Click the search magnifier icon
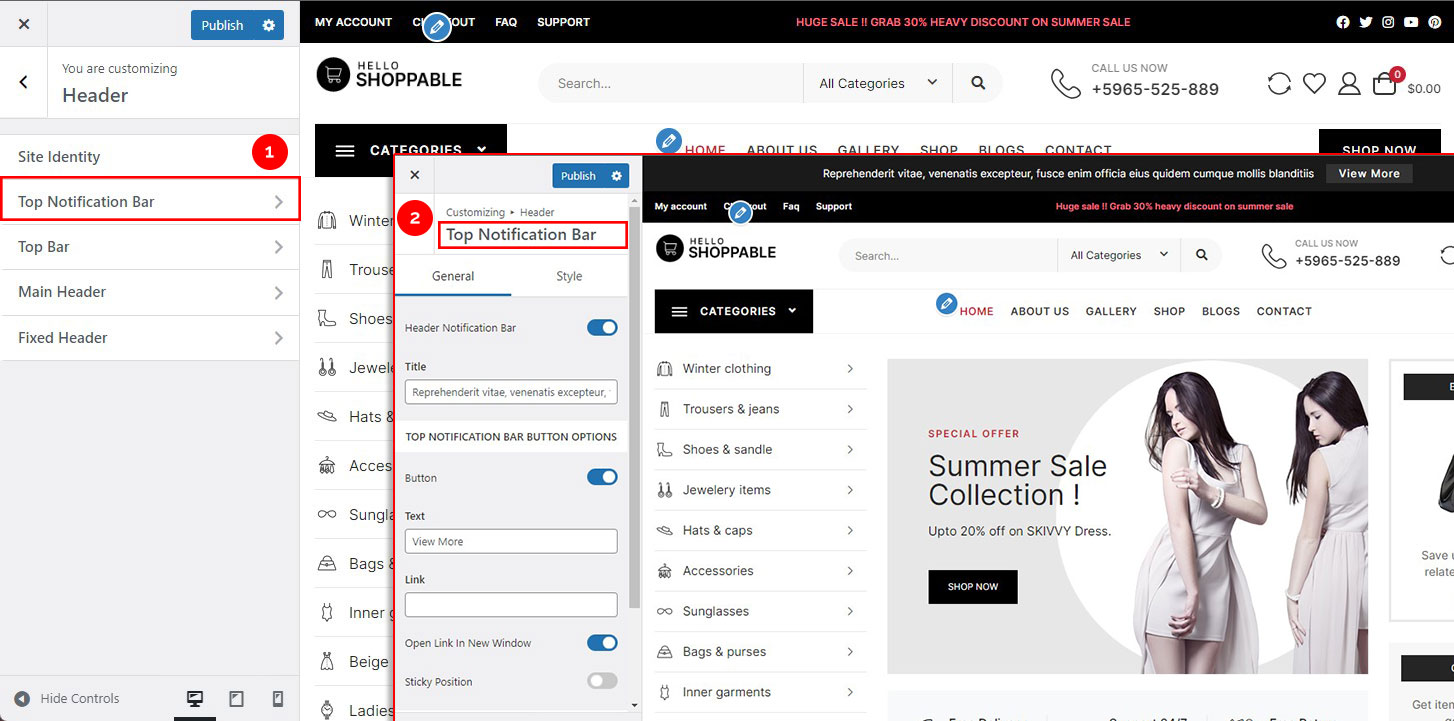Viewport: 1454px width, 721px height. pos(977,83)
